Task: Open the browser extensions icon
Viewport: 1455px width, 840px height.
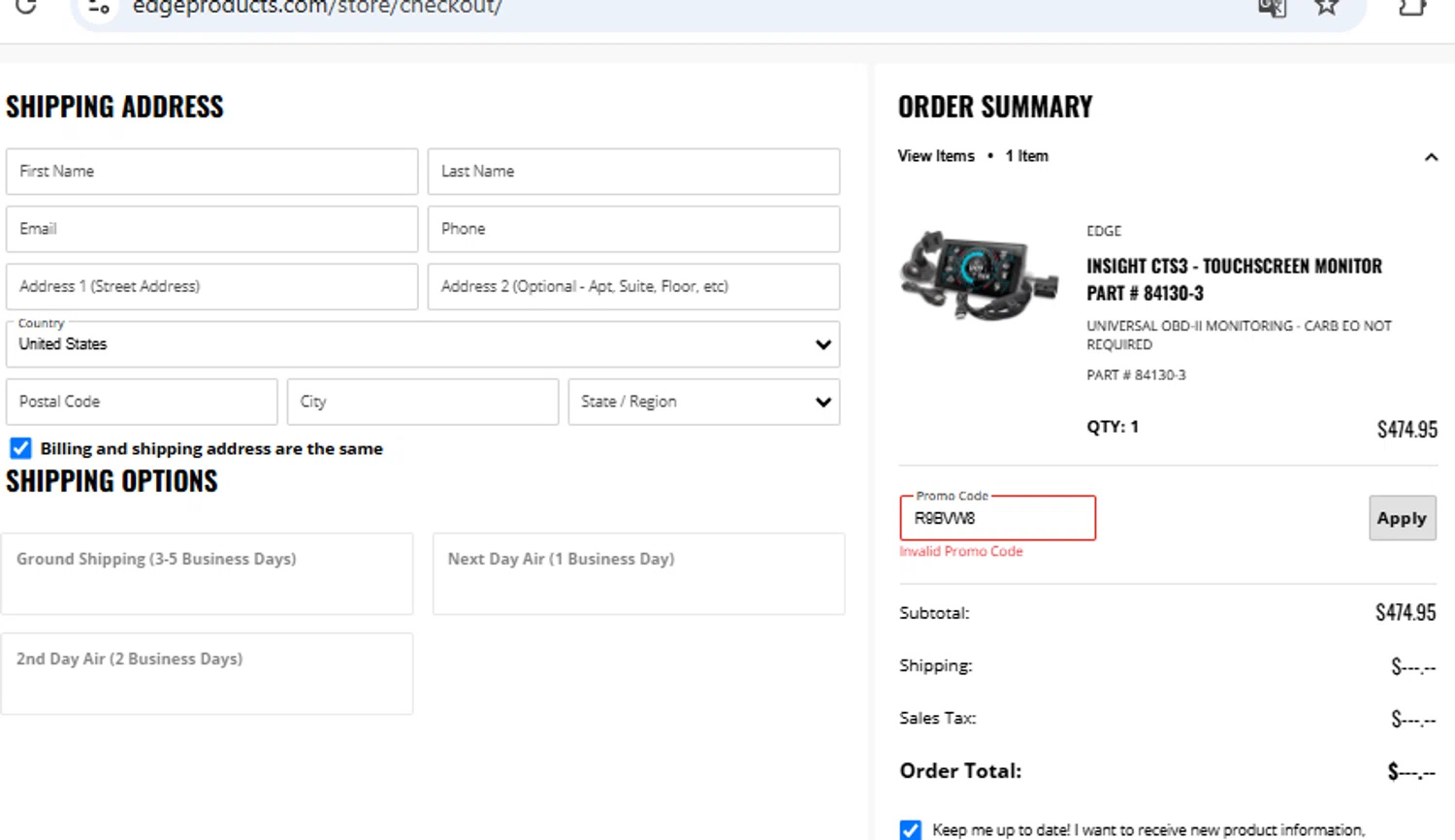Action: coord(1412,7)
